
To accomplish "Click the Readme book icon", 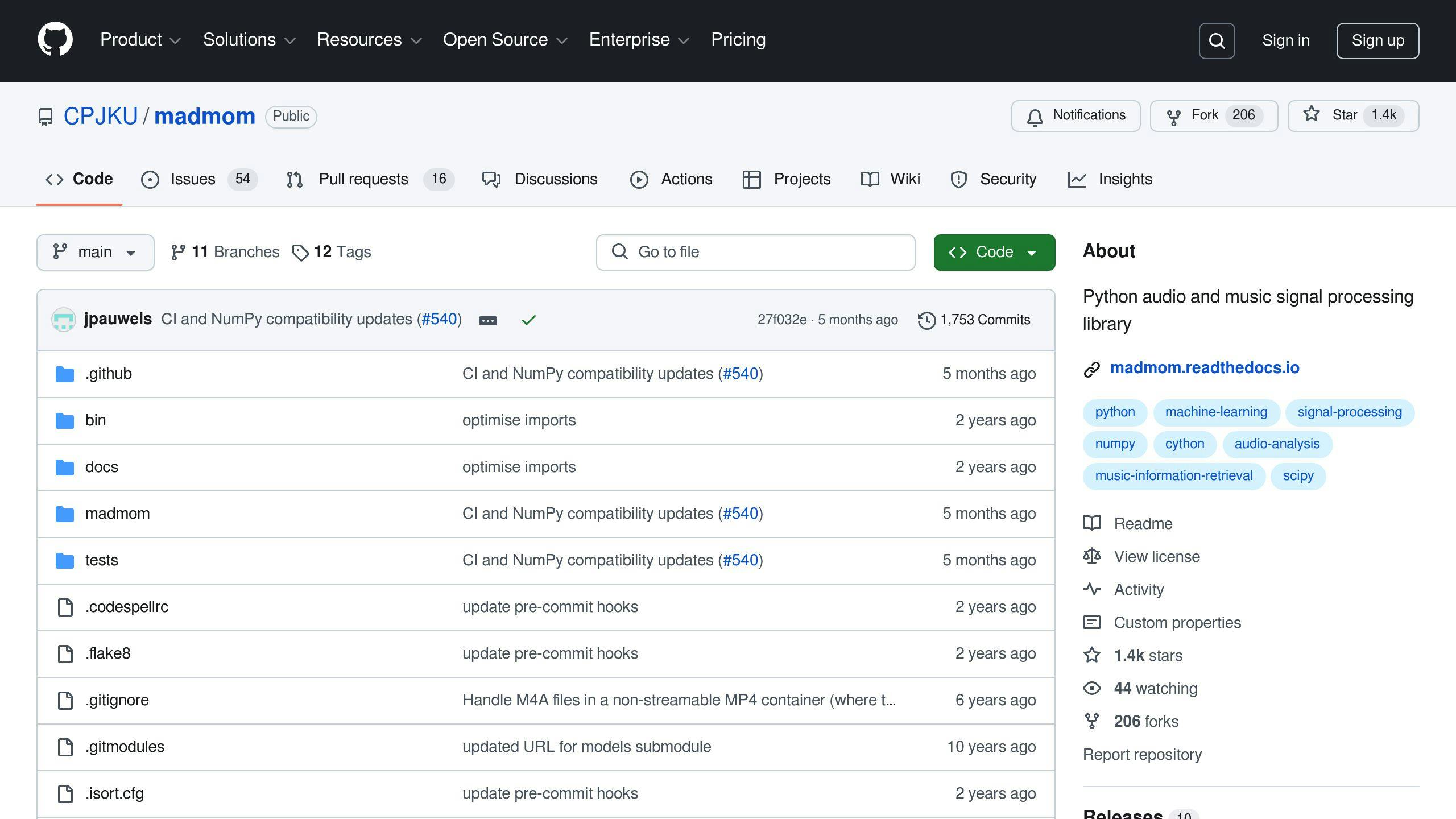I will pos(1092,523).
